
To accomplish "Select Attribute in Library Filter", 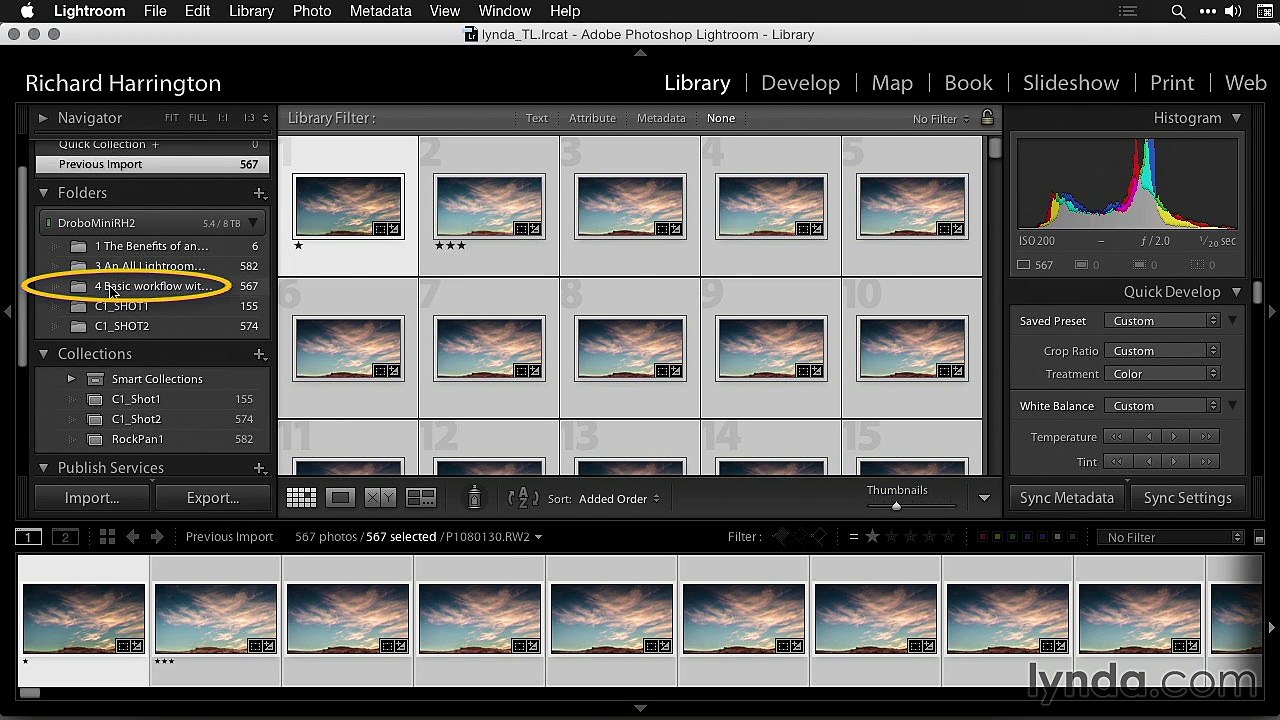I will coord(592,118).
